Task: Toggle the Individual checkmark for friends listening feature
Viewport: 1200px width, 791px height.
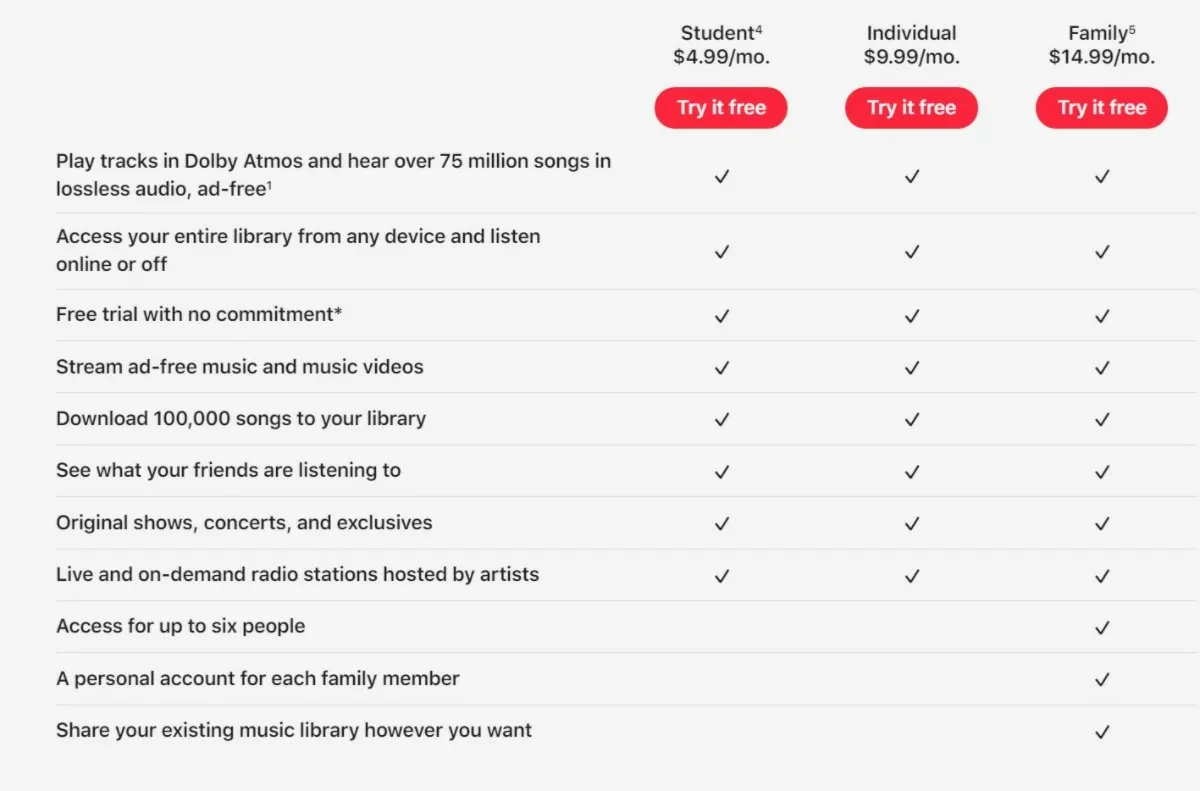Action: (x=911, y=471)
